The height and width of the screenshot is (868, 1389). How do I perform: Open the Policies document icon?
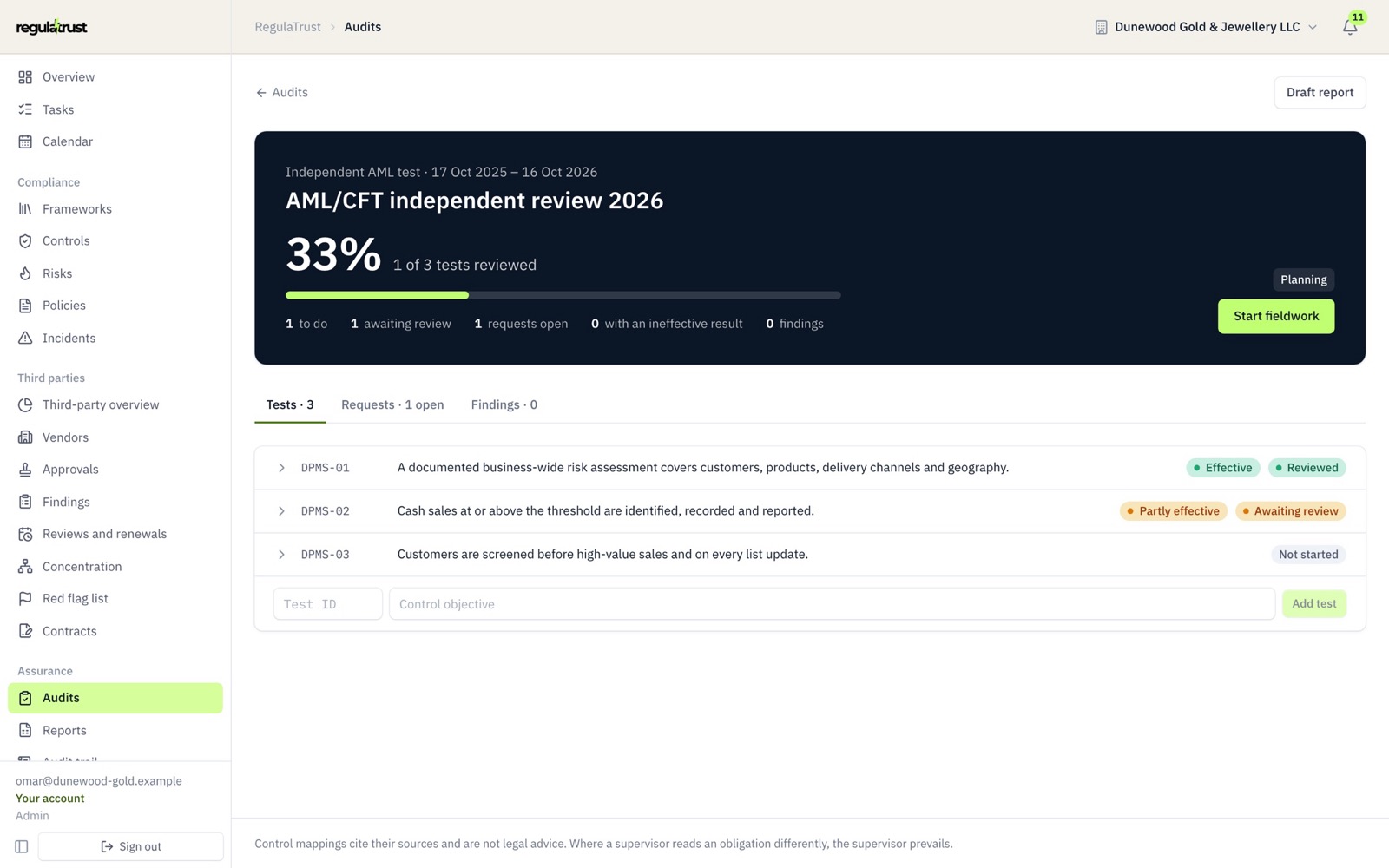[25, 306]
